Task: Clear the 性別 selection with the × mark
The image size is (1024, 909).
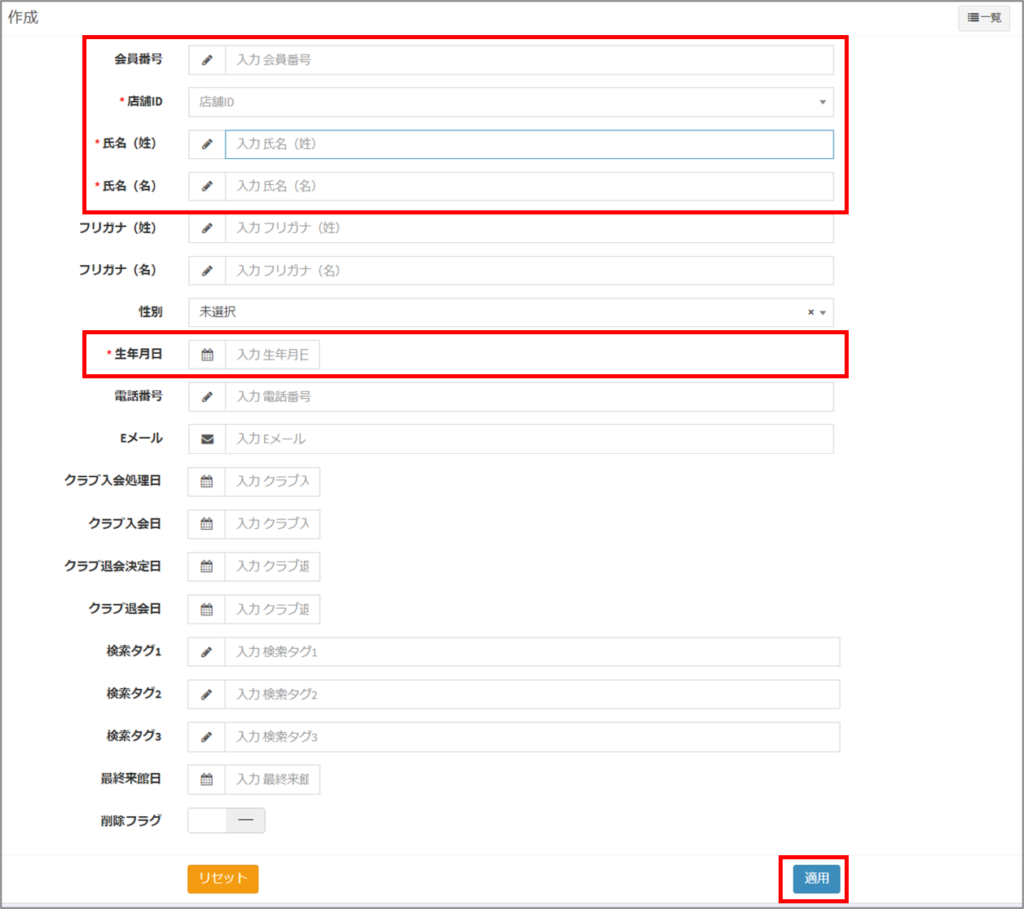Action: click(x=811, y=313)
